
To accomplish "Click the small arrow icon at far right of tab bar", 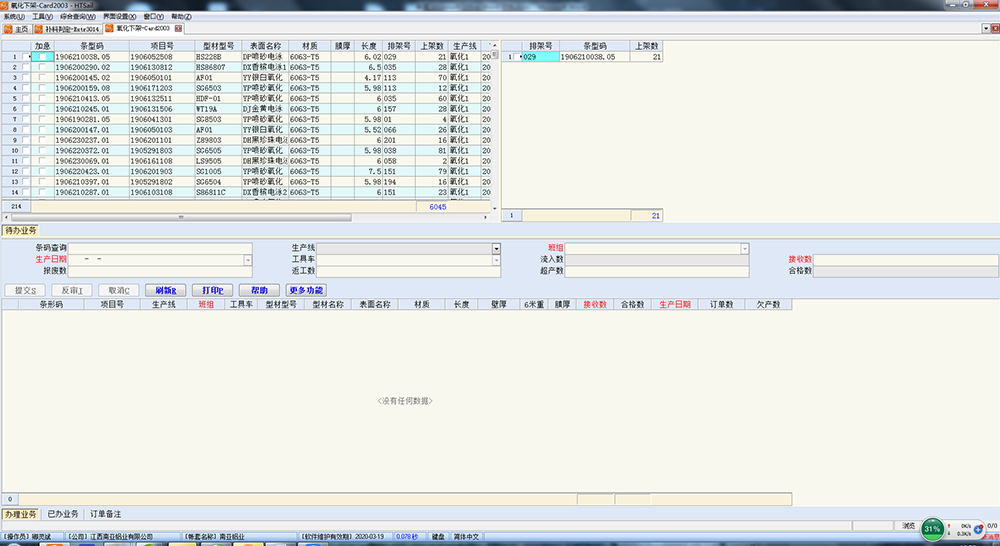I will tap(987, 29).
